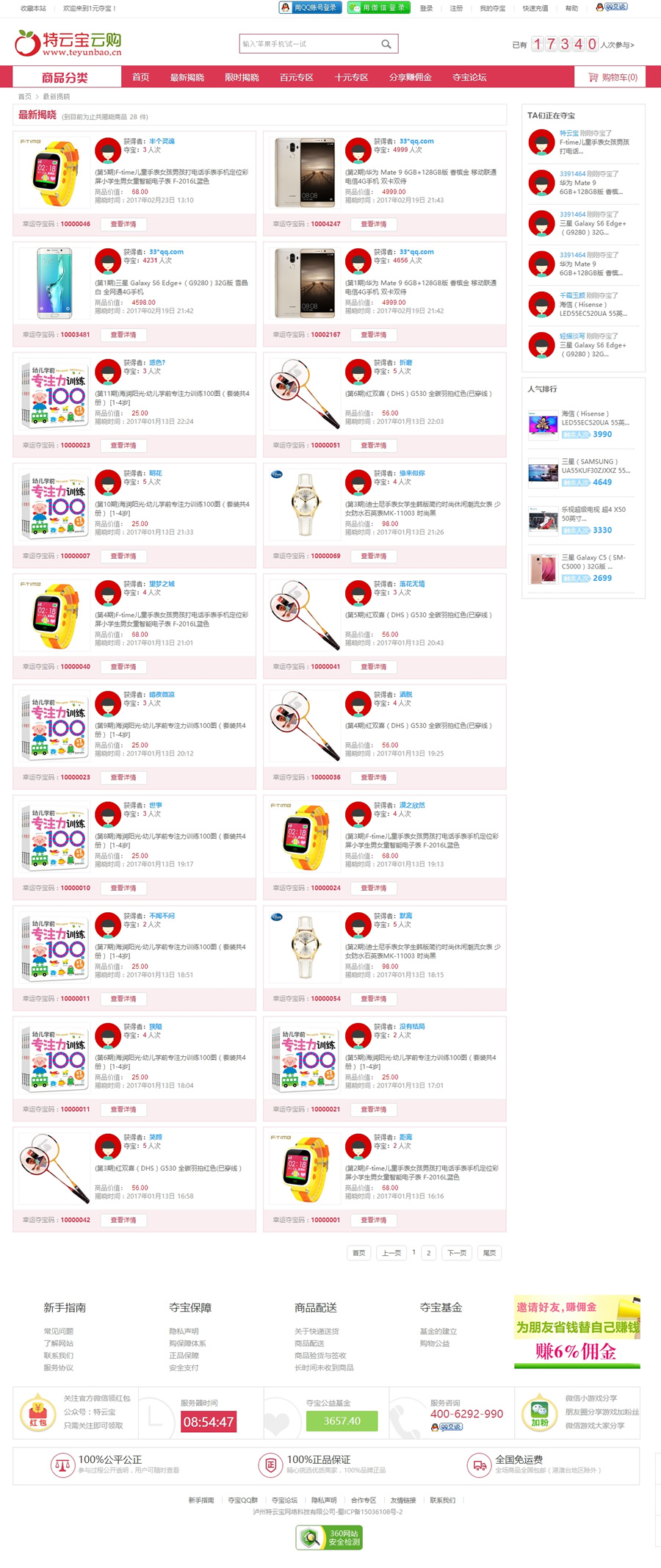Click the QQ account login button
Screen dimensions: 661x1568
tap(310, 7)
